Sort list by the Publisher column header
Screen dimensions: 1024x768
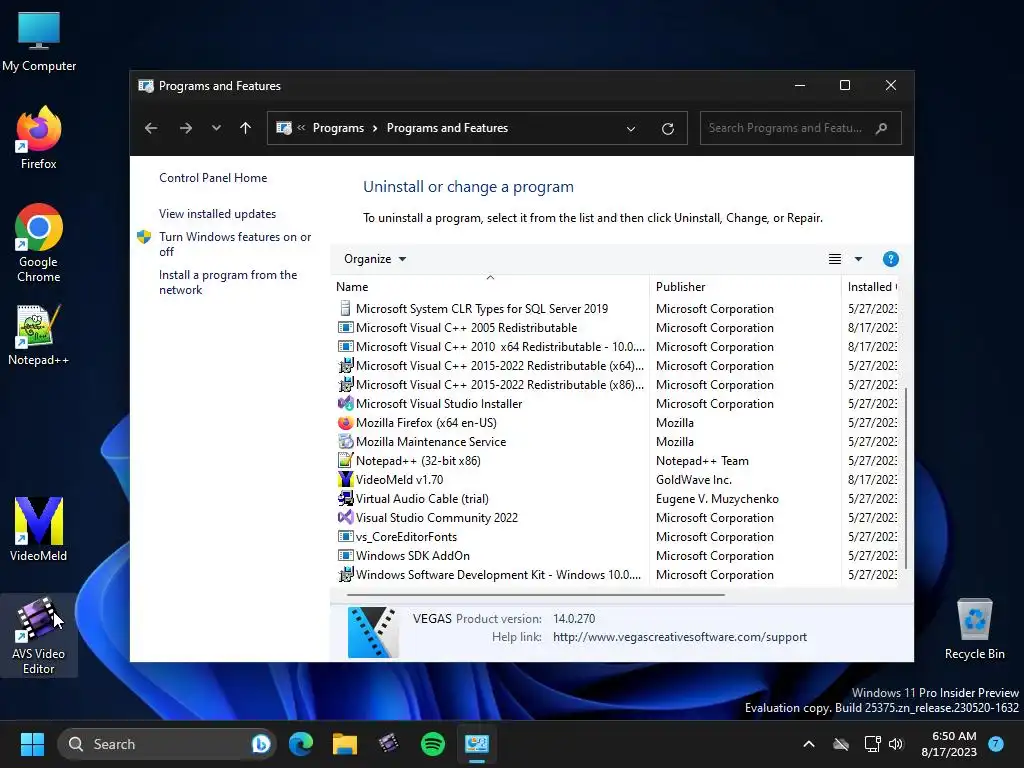tap(745, 287)
